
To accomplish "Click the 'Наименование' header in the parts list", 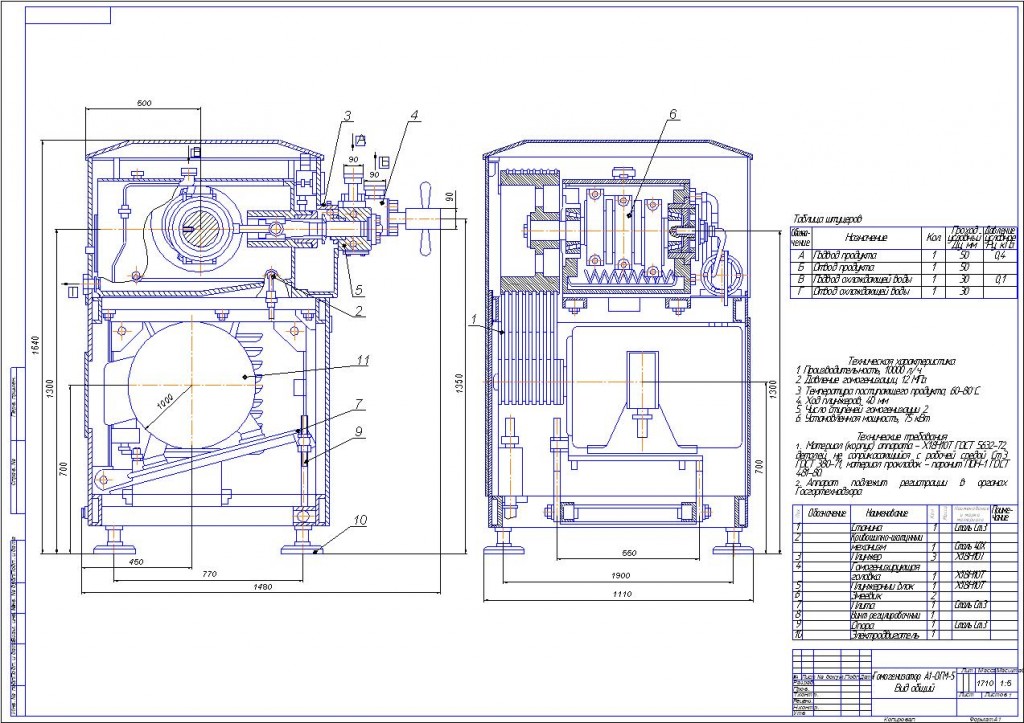I will [x=887, y=513].
